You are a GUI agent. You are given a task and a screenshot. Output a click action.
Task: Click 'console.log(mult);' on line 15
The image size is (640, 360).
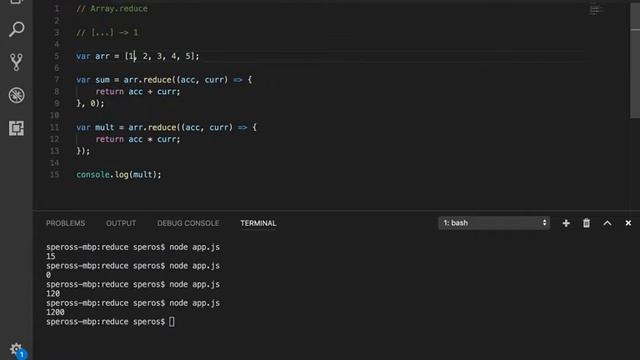(119, 175)
